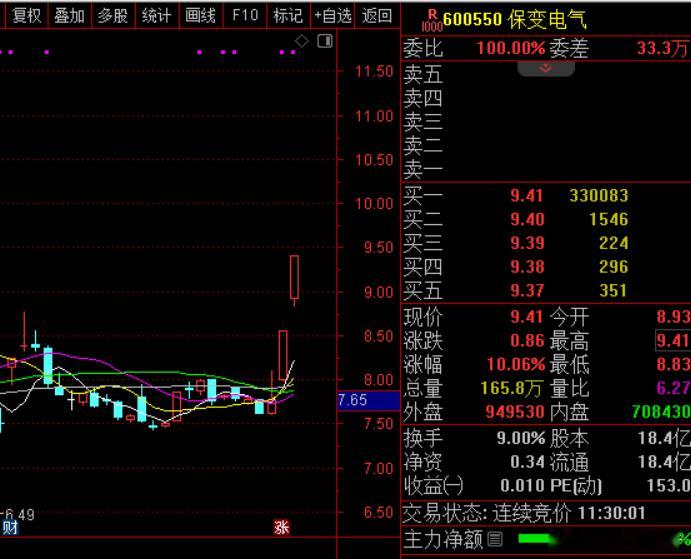This screenshot has width=691, height=559.
Task: Click the 11.50 price axis label
Action: [374, 71]
